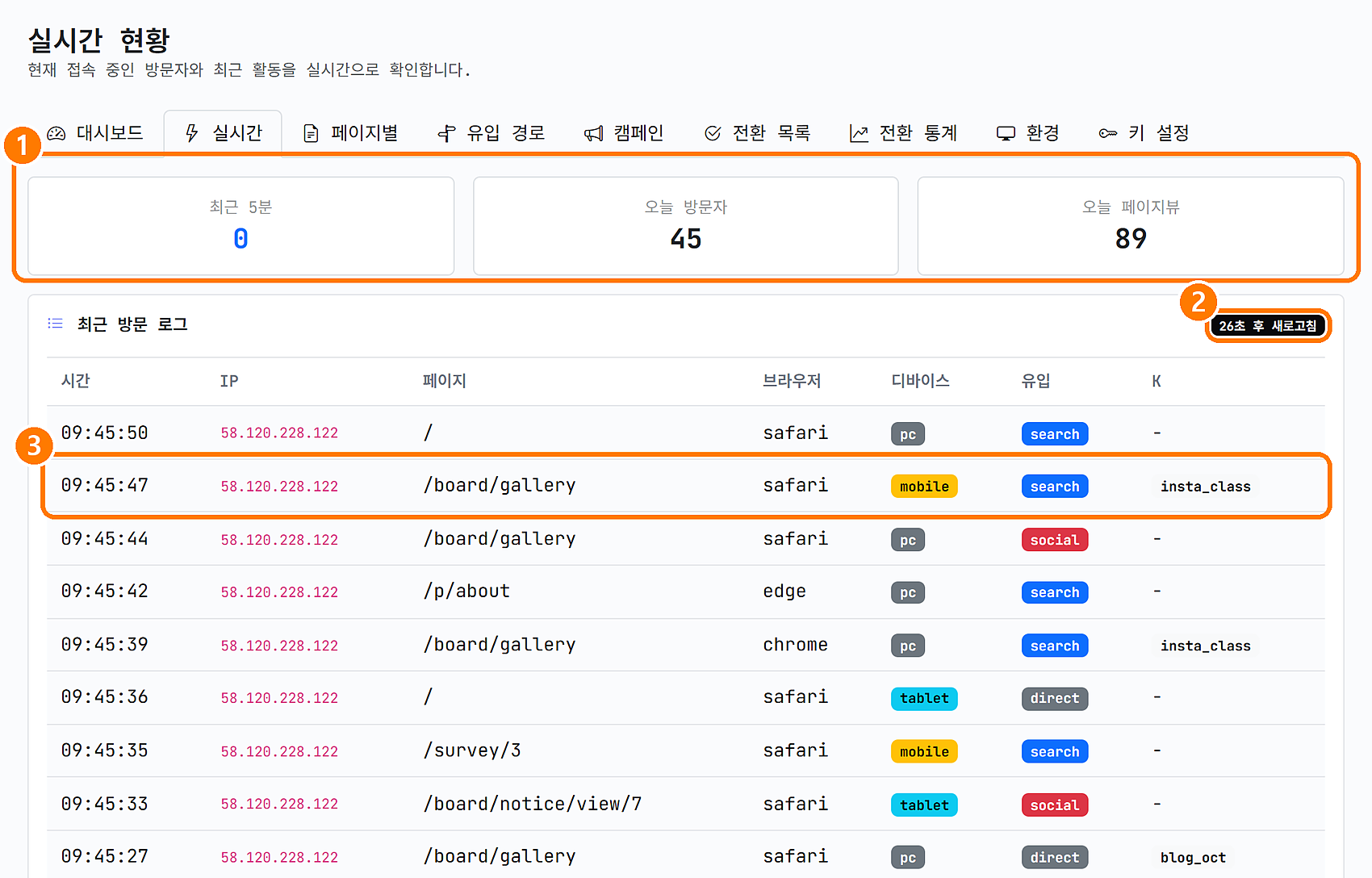Click the list icon beside 최근 방문 로그
The height and width of the screenshot is (878, 1372).
[x=55, y=324]
